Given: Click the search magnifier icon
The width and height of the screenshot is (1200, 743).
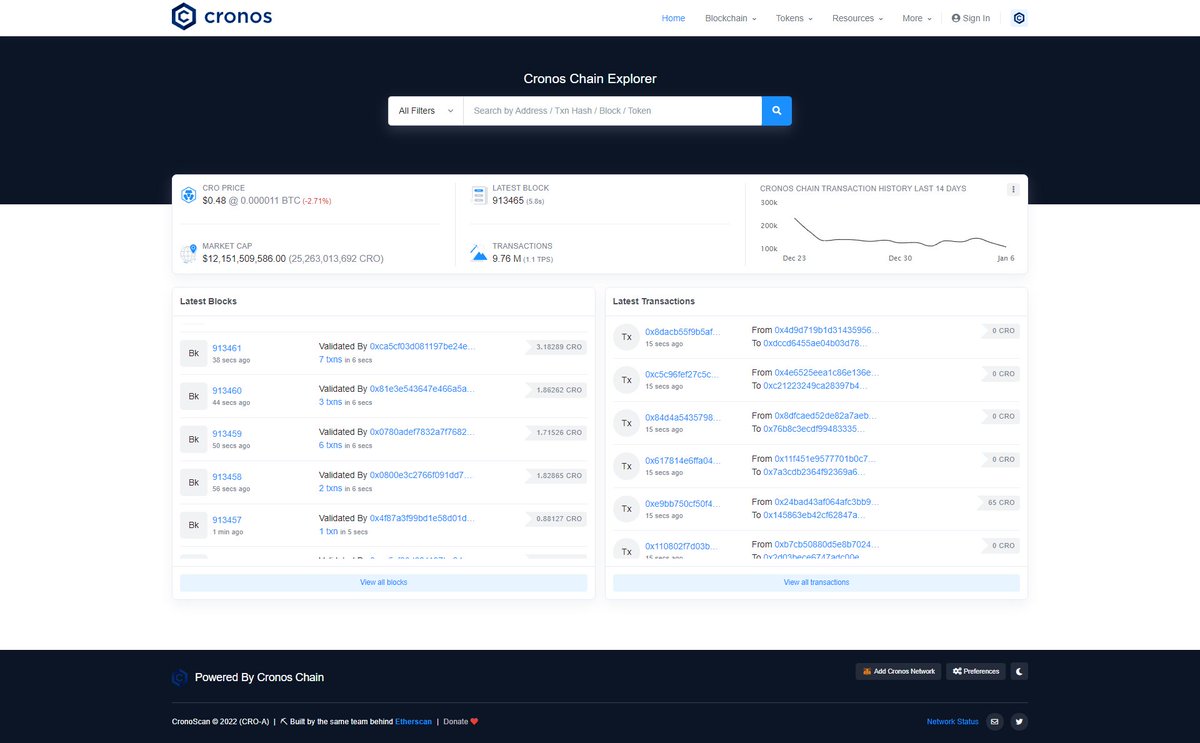Looking at the screenshot, I should (776, 110).
